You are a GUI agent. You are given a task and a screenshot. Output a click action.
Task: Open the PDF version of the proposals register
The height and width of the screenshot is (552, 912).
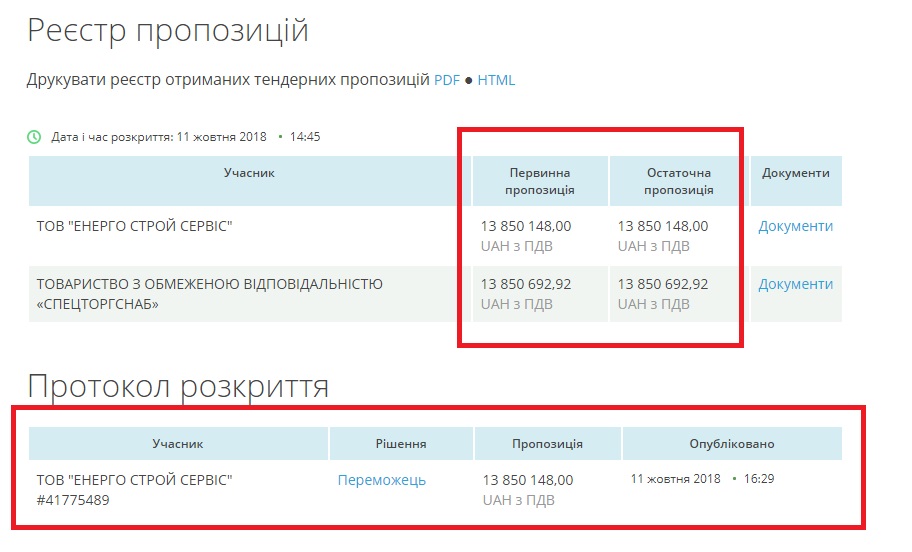[x=446, y=80]
